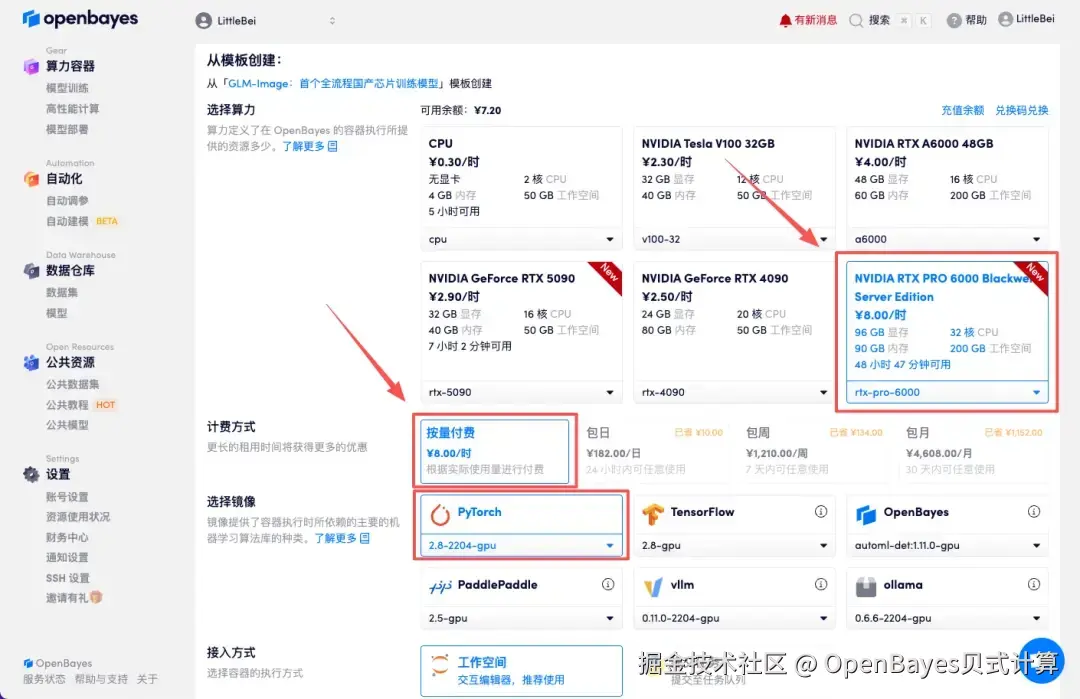The height and width of the screenshot is (699, 1080).
Task: Open 模型训练 in the sidebar
Action: (67, 88)
